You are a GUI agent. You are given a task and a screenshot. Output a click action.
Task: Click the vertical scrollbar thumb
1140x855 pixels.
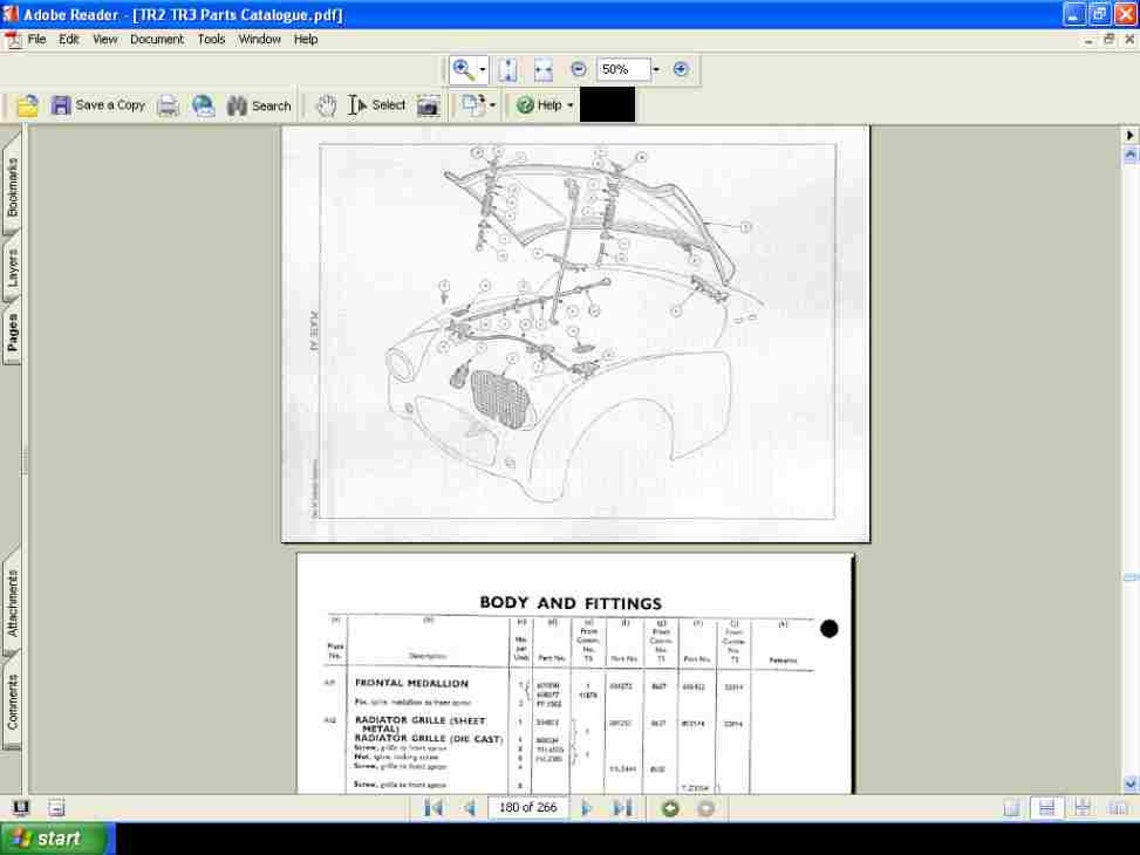pos(1130,578)
